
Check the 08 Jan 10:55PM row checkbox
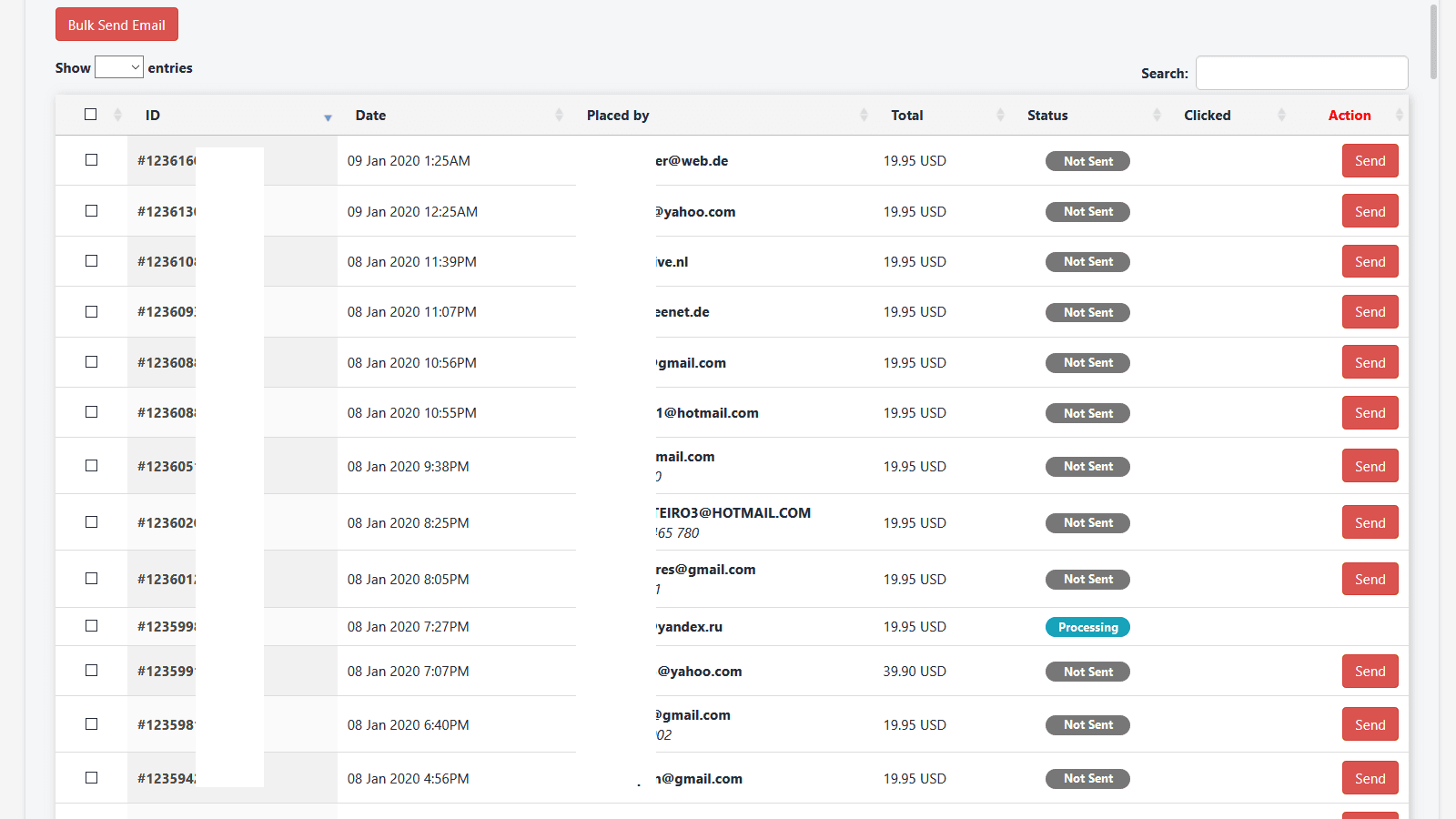pyautogui.click(x=91, y=411)
